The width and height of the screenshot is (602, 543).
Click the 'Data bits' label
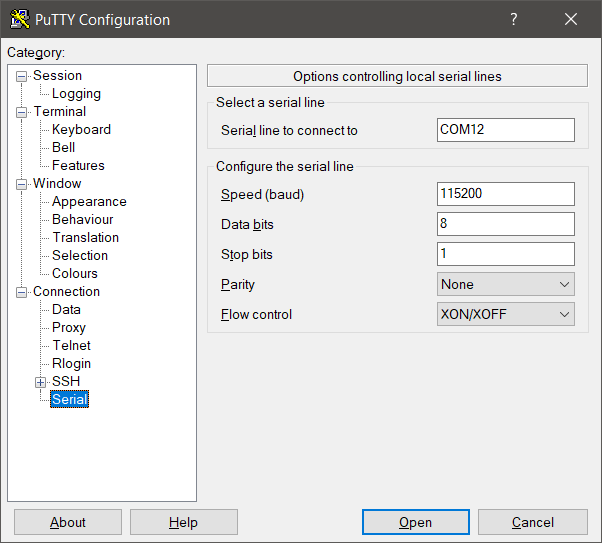click(247, 225)
